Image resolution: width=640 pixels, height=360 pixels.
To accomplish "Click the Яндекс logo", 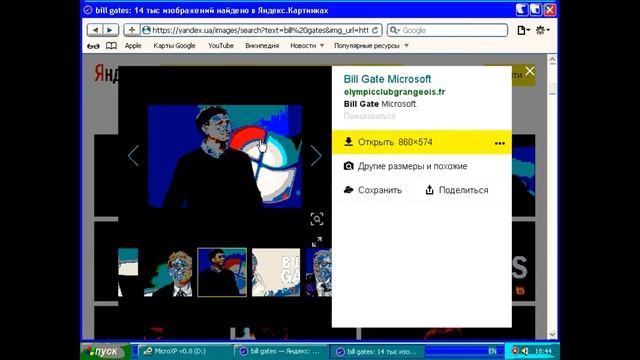I will click(107, 74).
